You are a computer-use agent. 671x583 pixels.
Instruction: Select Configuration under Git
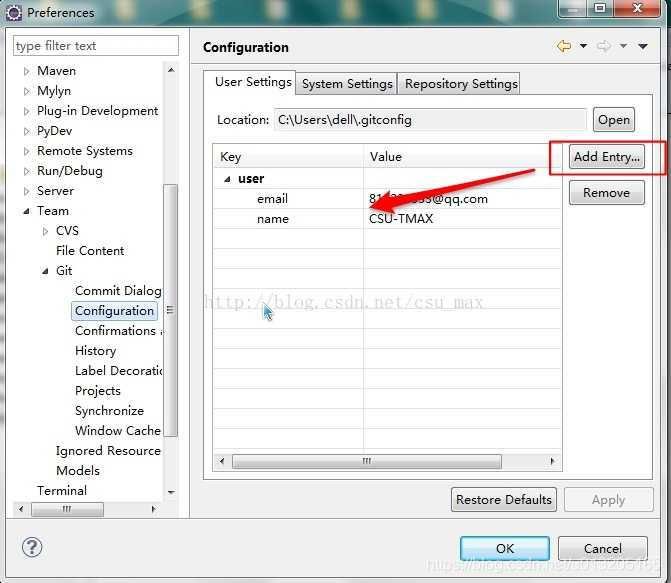114,311
